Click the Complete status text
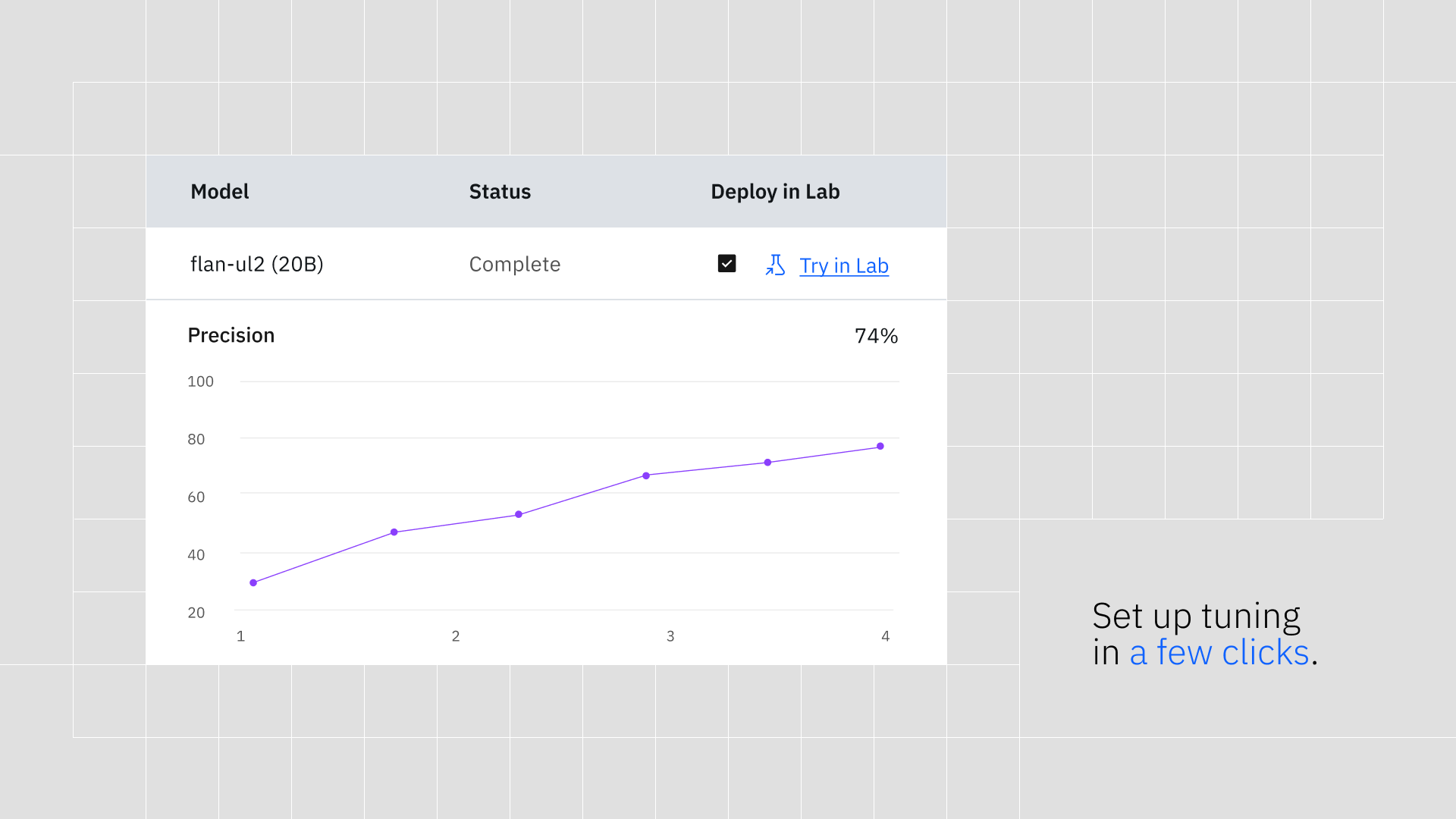The image size is (1456, 819). coord(514,264)
